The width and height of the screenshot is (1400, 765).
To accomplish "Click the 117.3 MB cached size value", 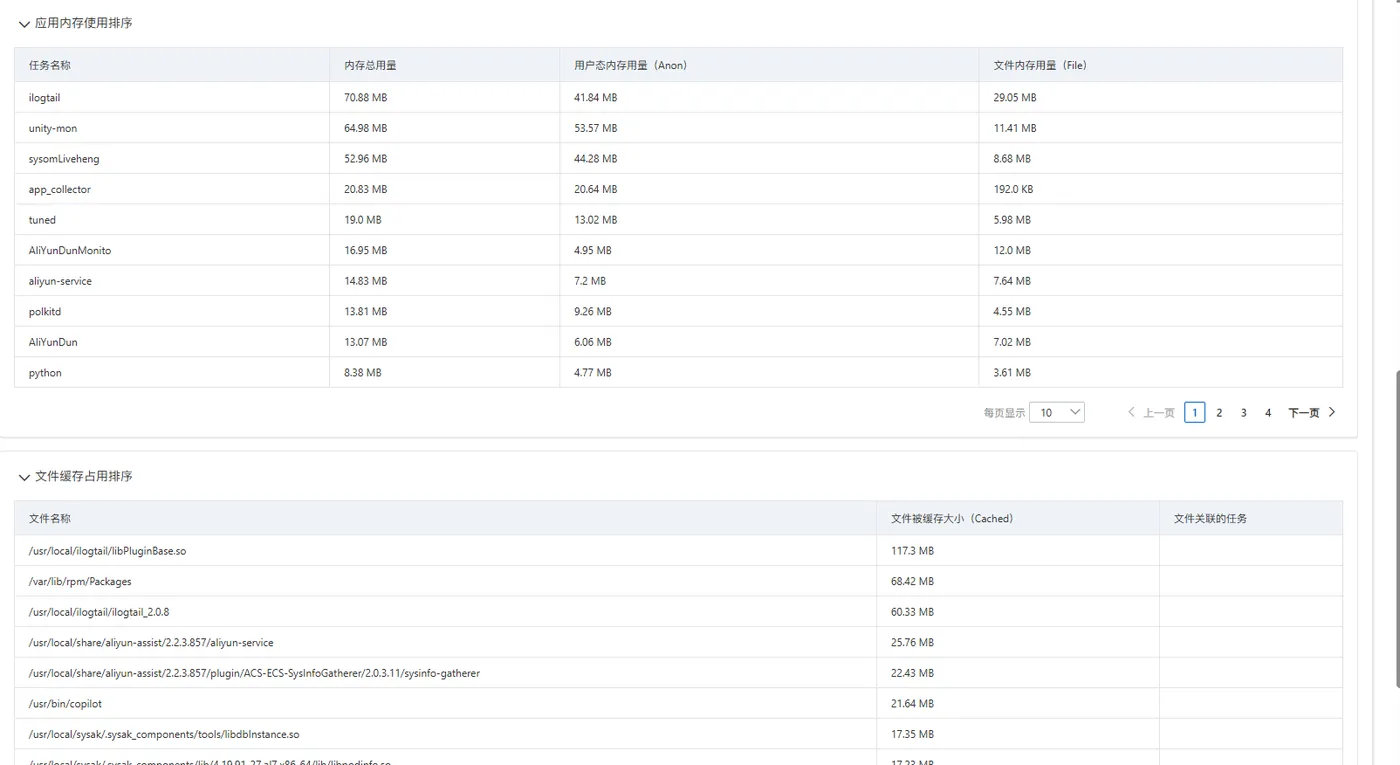I will coord(912,551).
